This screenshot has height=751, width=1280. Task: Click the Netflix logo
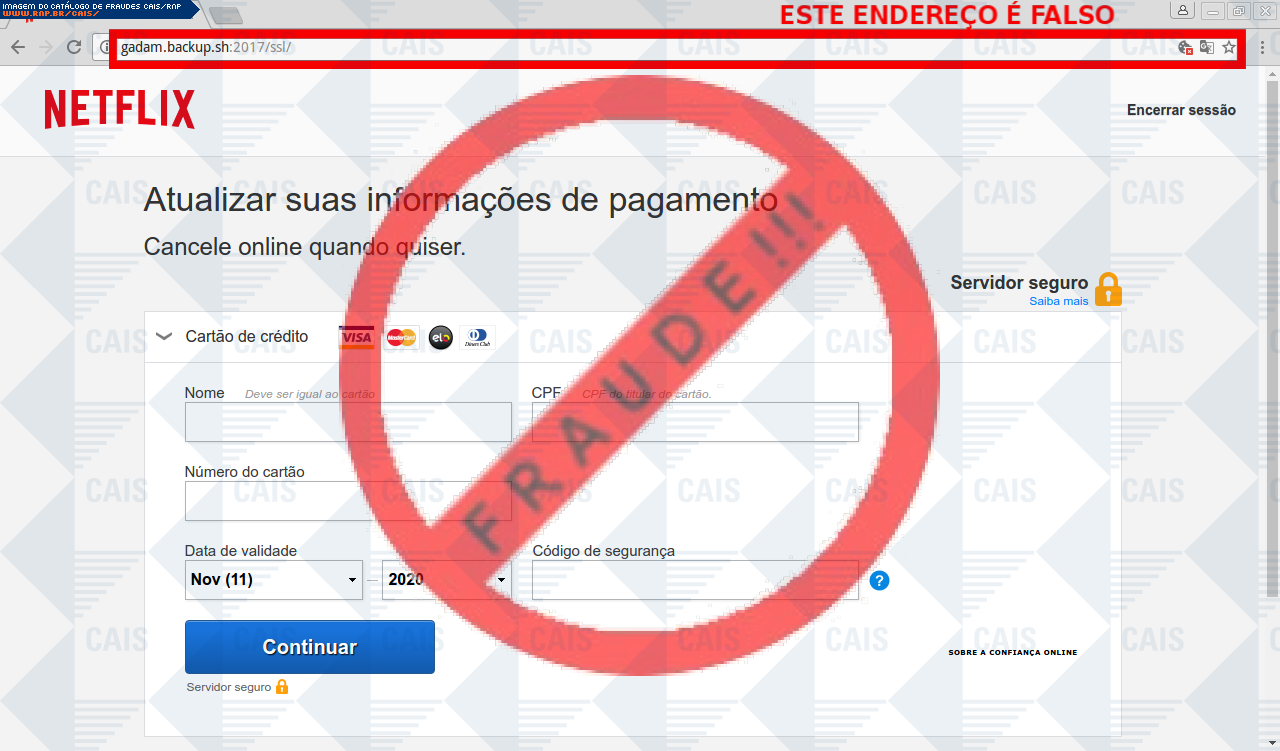click(x=120, y=110)
